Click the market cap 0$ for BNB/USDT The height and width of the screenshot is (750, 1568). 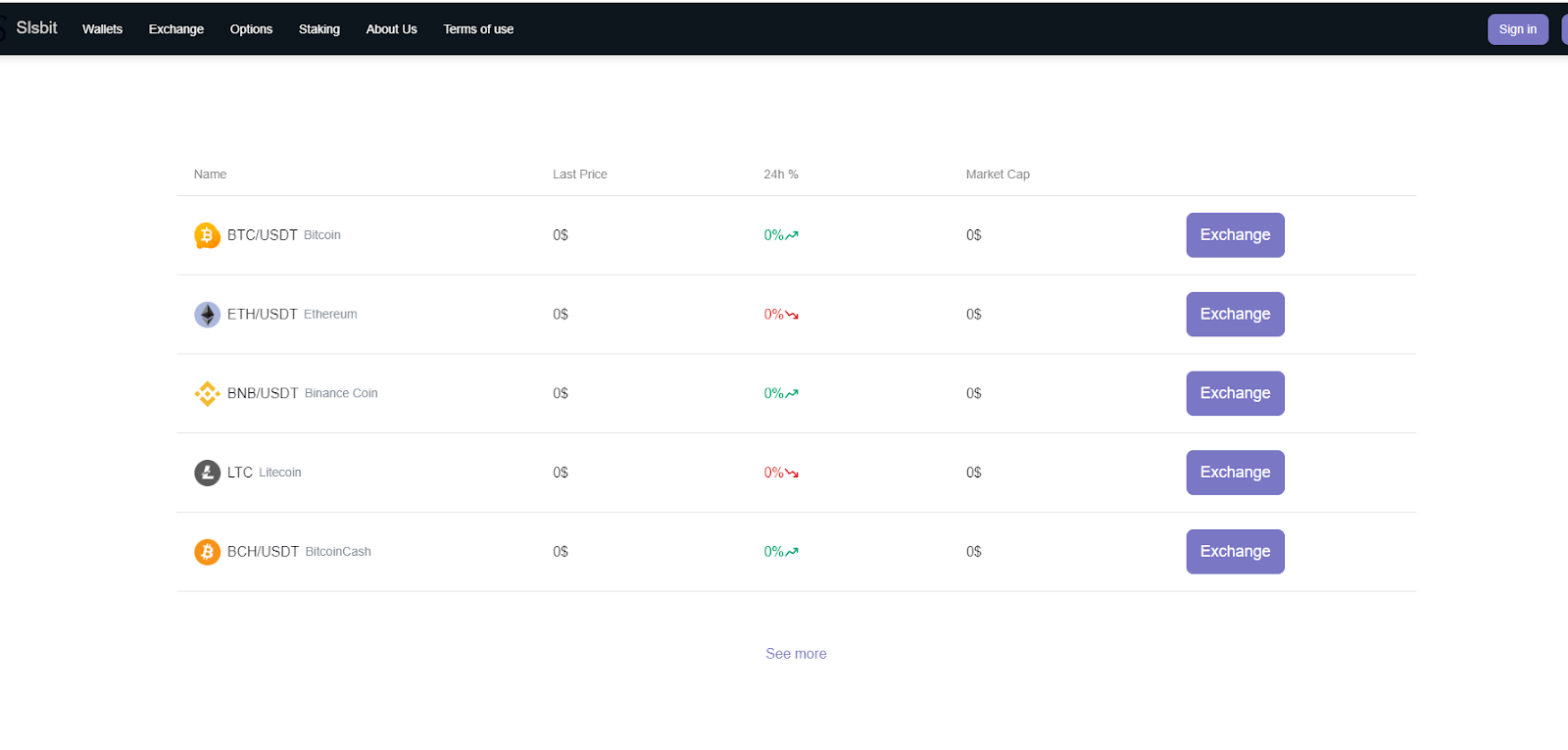tap(974, 393)
